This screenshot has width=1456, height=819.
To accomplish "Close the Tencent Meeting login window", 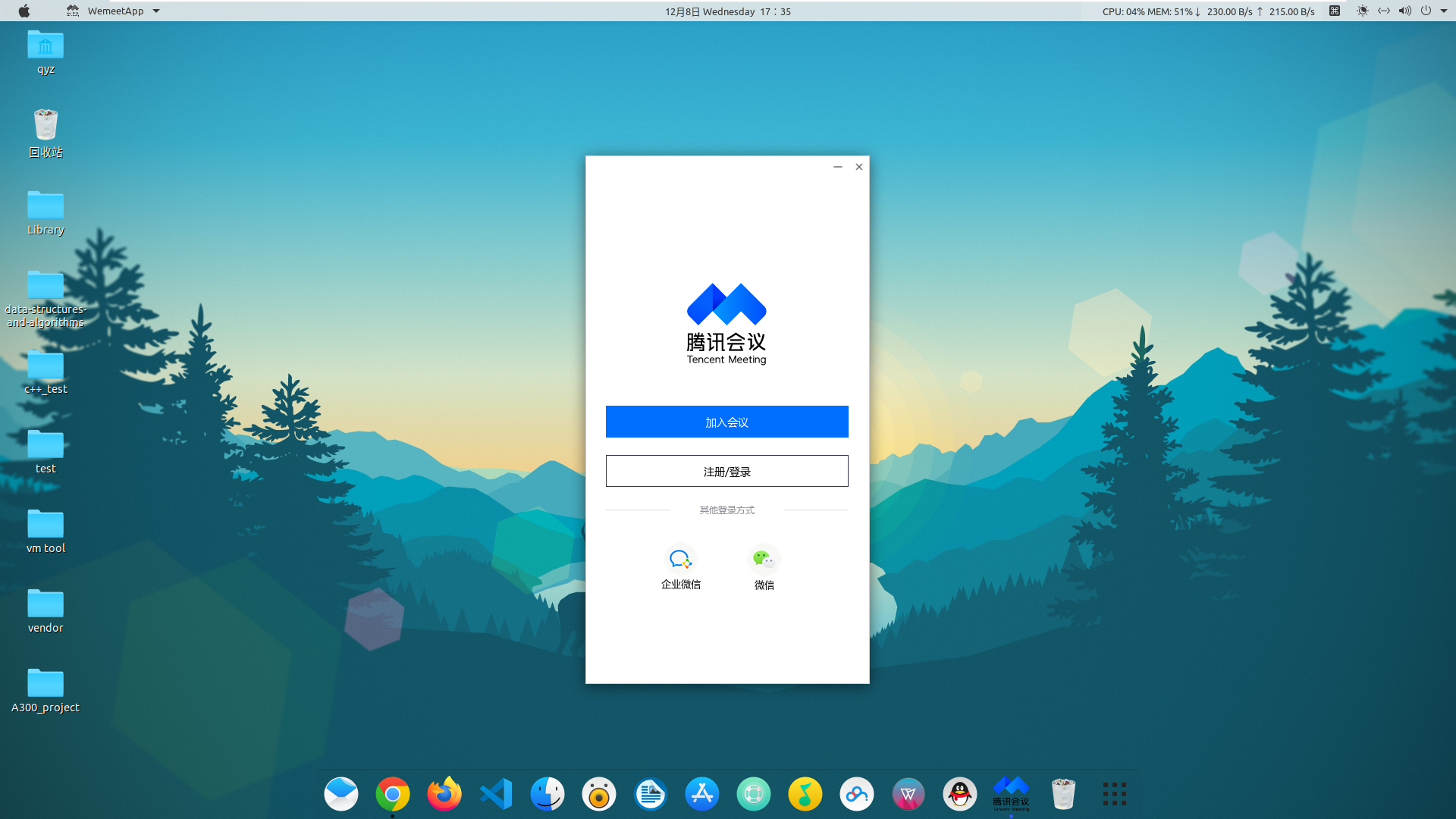I will (x=859, y=167).
